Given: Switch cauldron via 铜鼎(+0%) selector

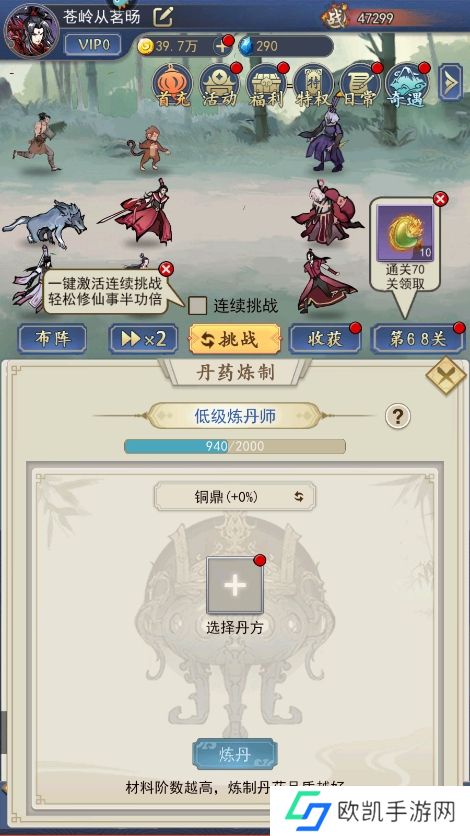Looking at the screenshot, I should click(235, 496).
